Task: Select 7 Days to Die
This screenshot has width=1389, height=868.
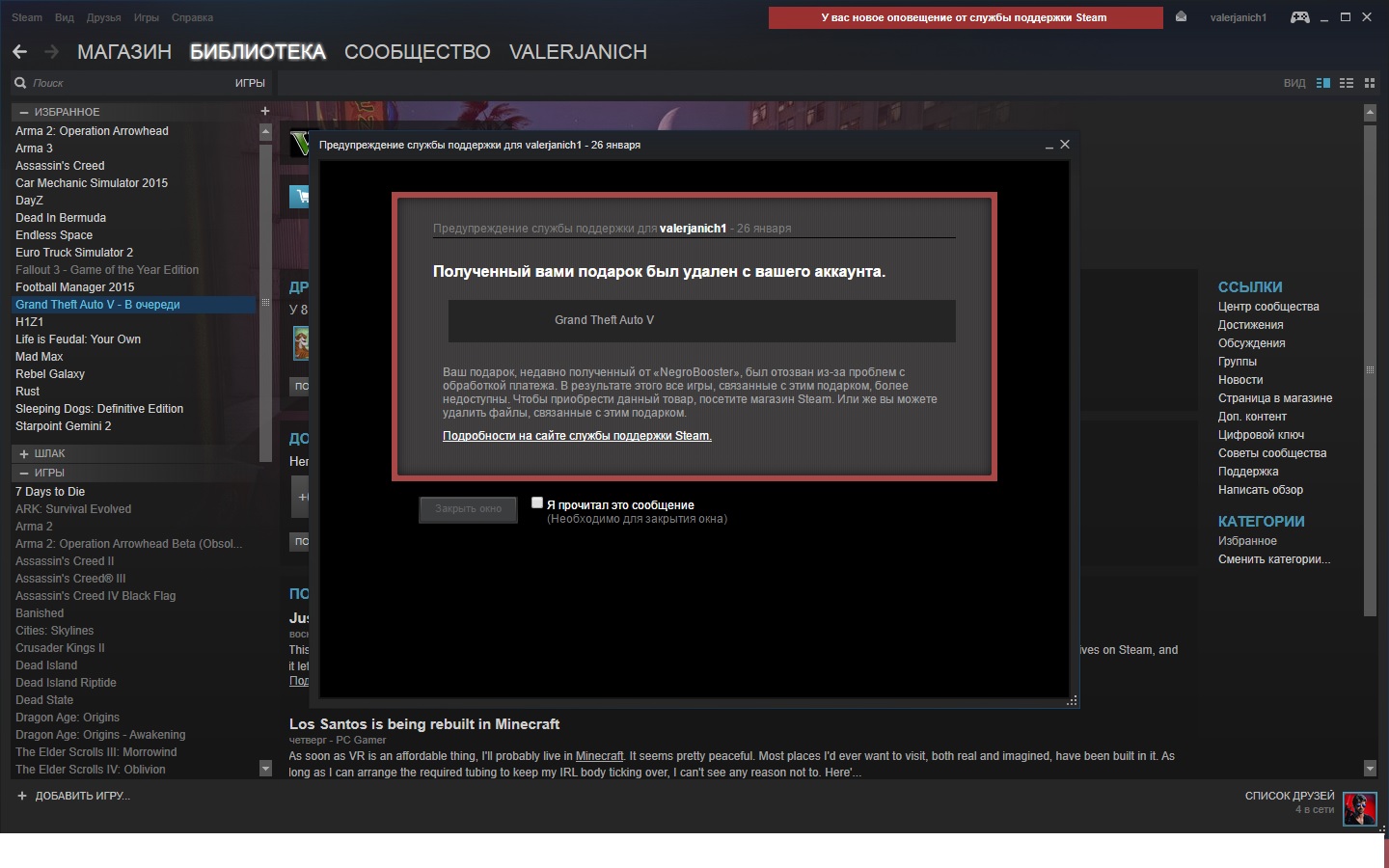Action: point(134,492)
